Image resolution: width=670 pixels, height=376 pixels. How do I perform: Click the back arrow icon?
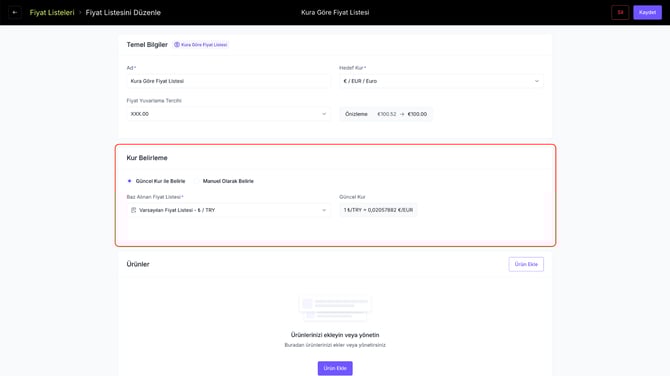[15, 12]
